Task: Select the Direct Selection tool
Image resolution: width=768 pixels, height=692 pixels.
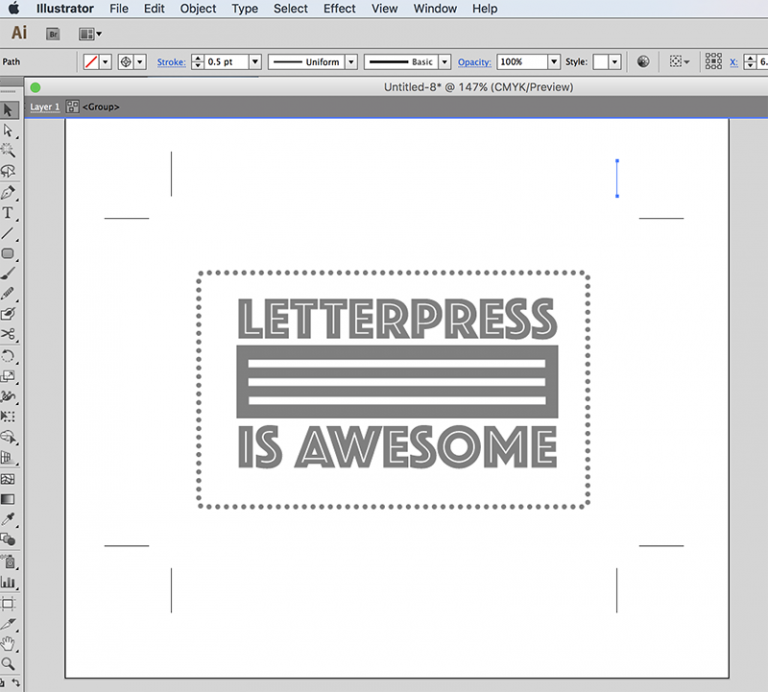Action: pos(8,130)
